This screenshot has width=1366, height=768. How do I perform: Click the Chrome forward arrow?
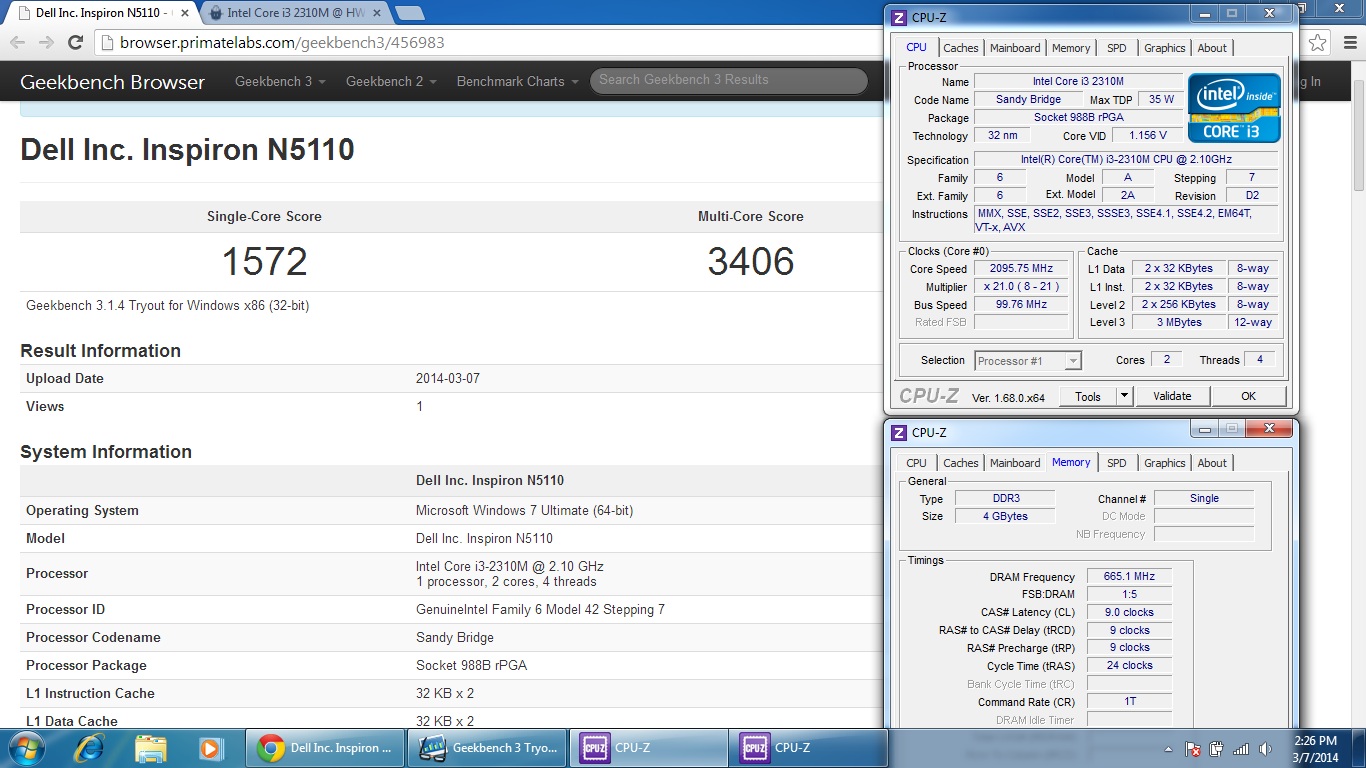pos(46,42)
